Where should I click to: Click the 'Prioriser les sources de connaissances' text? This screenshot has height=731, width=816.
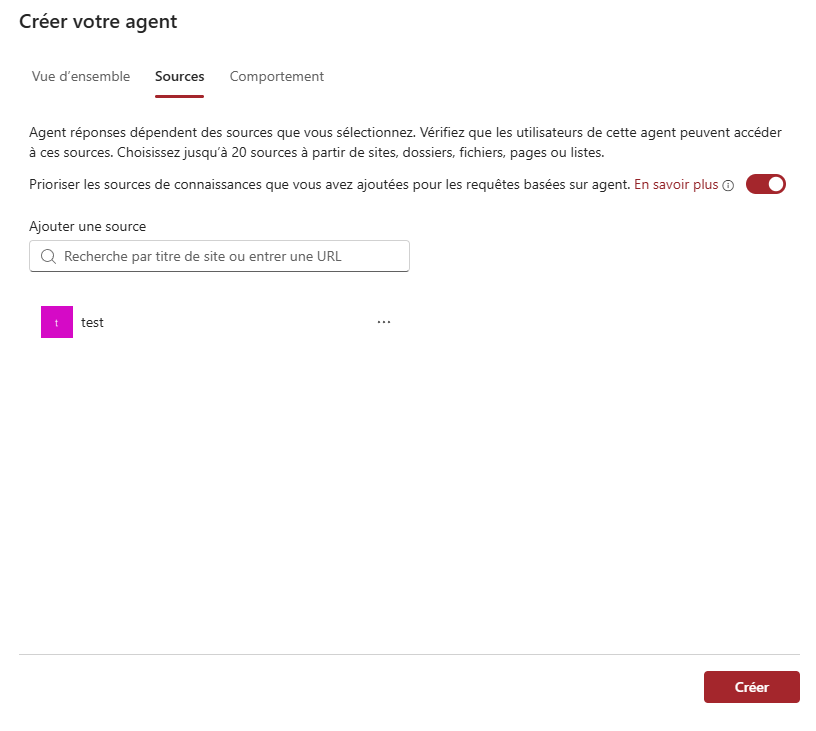pyautogui.click(x=330, y=185)
